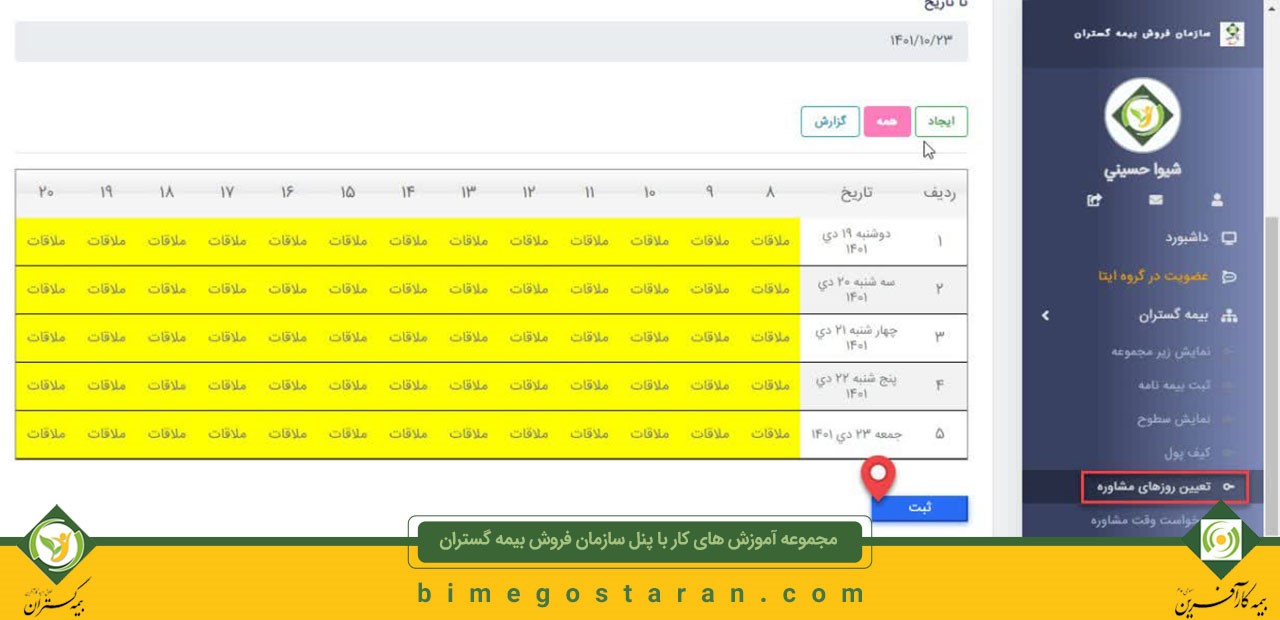This screenshot has height=620, width=1280.
Task: Toggle the hour 9 ملاقات slot for سه شنبه ۲۰ دی
Action: coord(709,289)
